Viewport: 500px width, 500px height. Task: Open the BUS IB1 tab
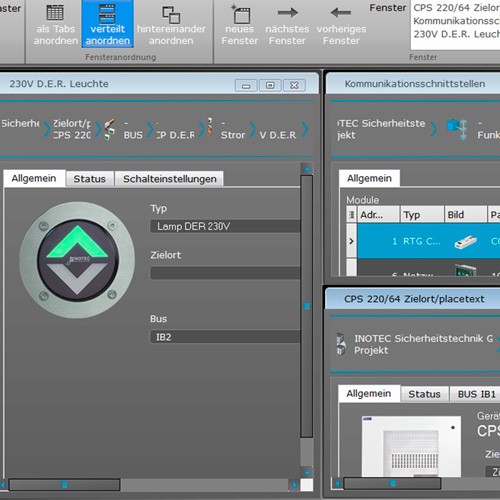tap(476, 394)
